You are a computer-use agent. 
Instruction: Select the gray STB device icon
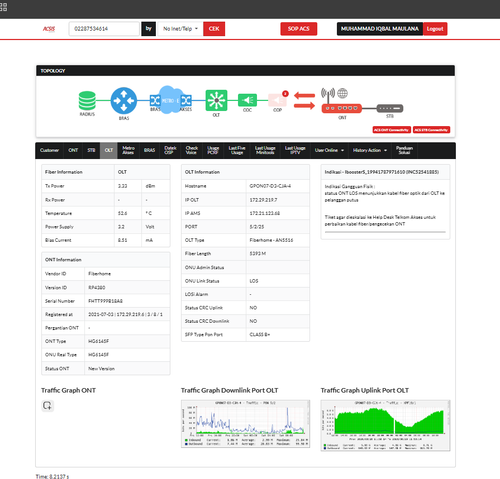click(390, 108)
